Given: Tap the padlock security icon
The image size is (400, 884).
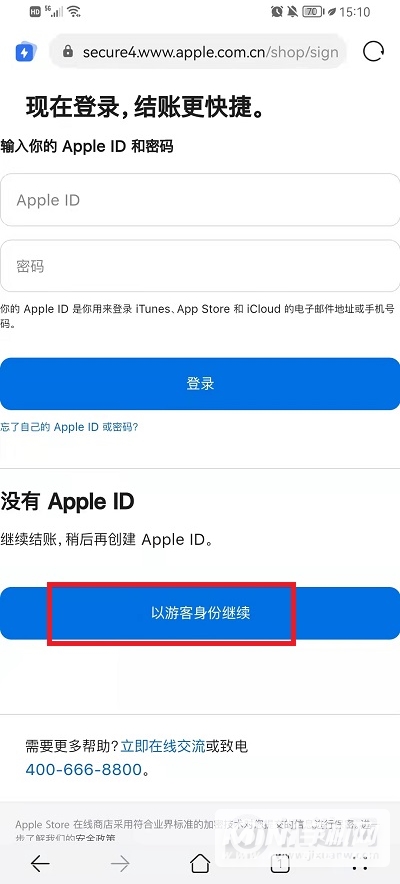Looking at the screenshot, I should [x=68, y=52].
